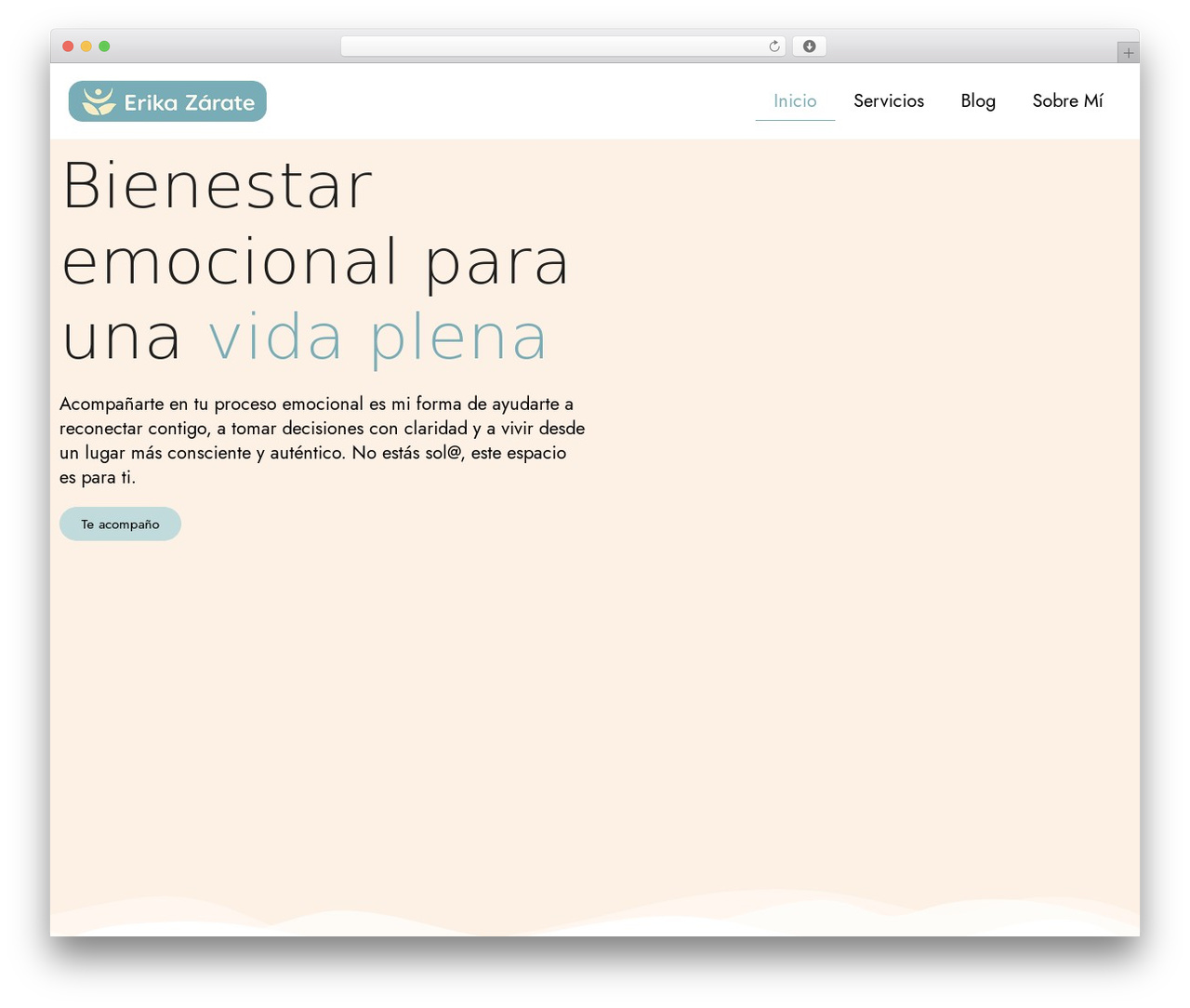
Task: Click the paragraph beginning Acompañarte en tu proceso
Action: [323, 440]
